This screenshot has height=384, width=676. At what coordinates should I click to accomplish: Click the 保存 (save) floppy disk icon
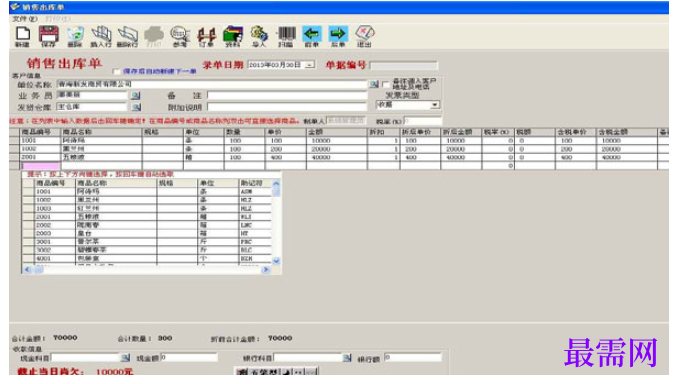point(48,36)
